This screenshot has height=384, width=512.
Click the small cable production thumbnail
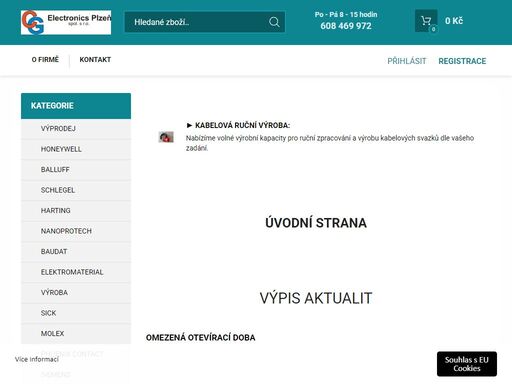166,137
